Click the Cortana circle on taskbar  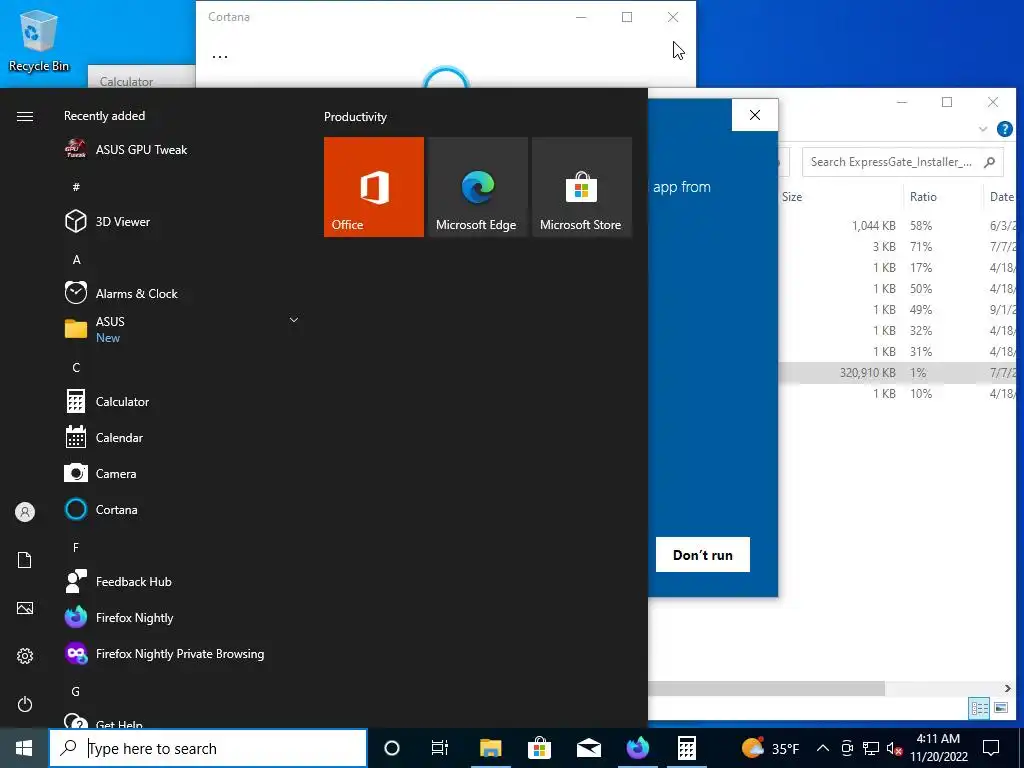point(392,748)
